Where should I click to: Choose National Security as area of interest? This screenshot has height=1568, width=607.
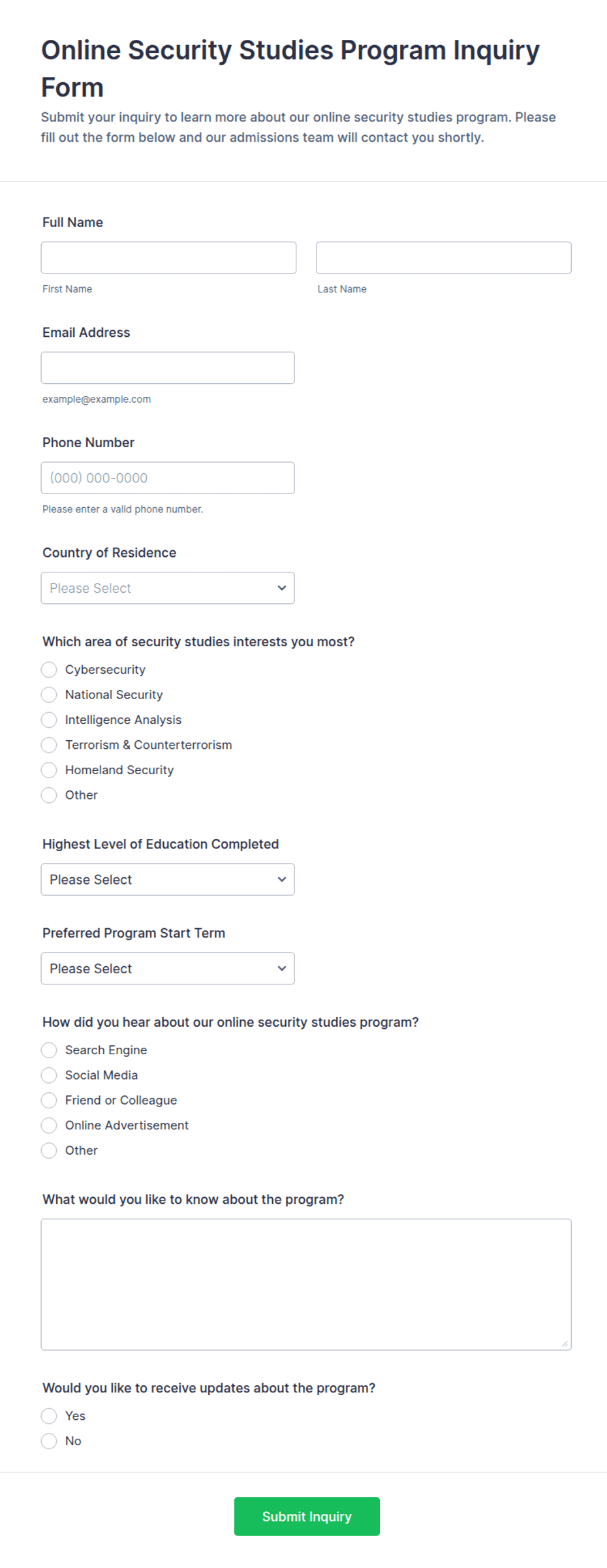click(49, 695)
